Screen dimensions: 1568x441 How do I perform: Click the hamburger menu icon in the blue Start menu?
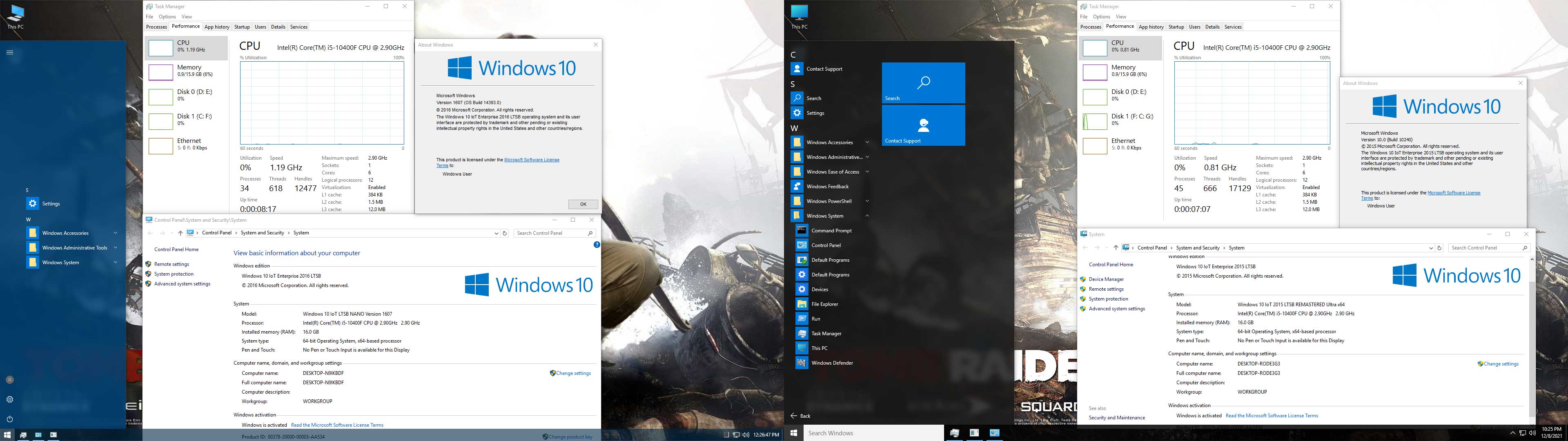pos(10,52)
